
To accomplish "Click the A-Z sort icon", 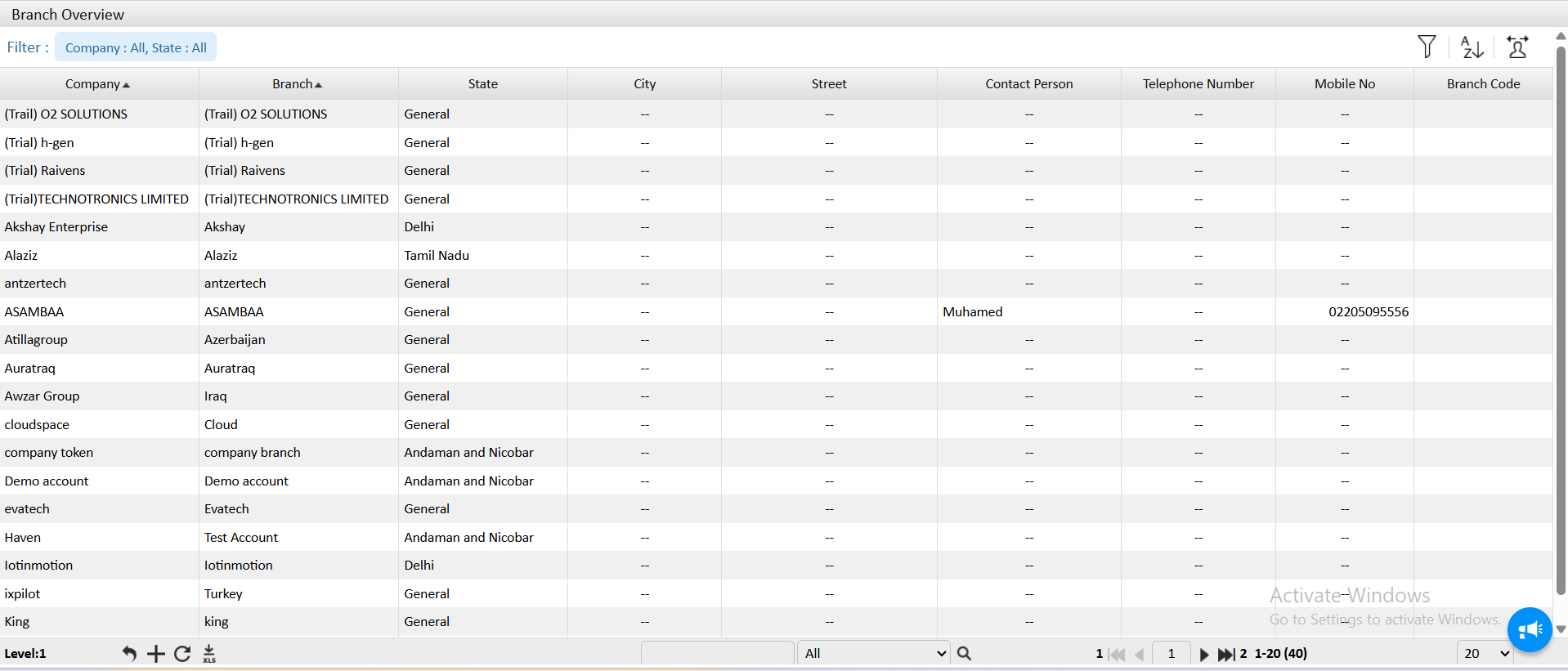I will point(1472,47).
